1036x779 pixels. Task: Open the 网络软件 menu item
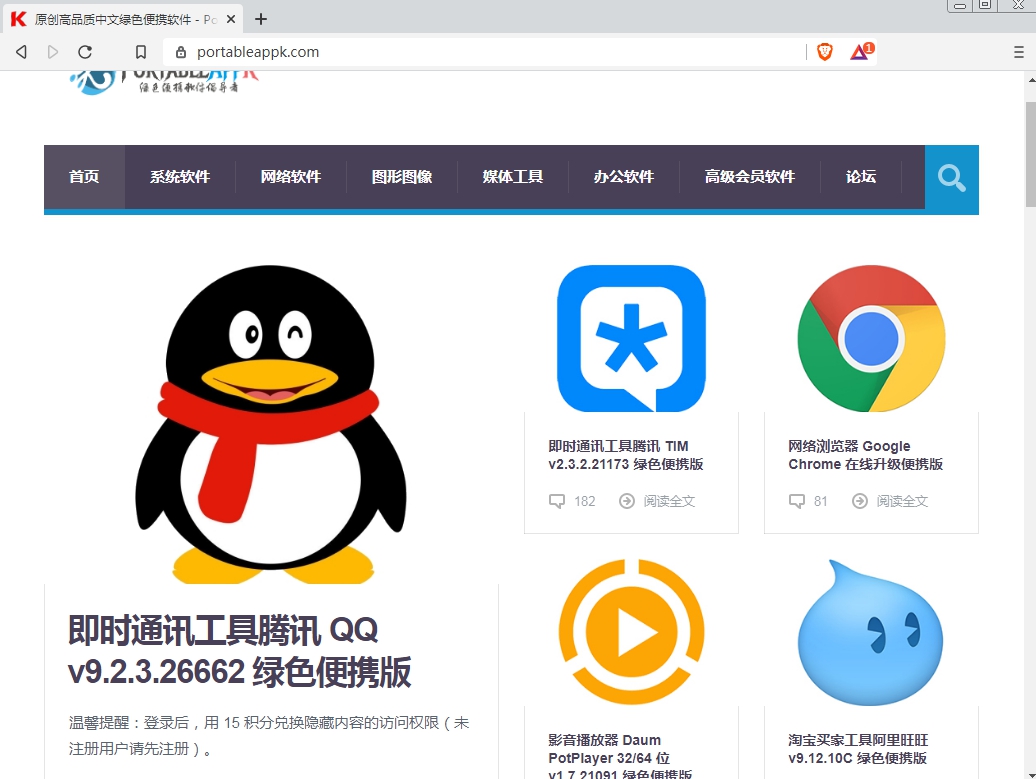click(291, 176)
